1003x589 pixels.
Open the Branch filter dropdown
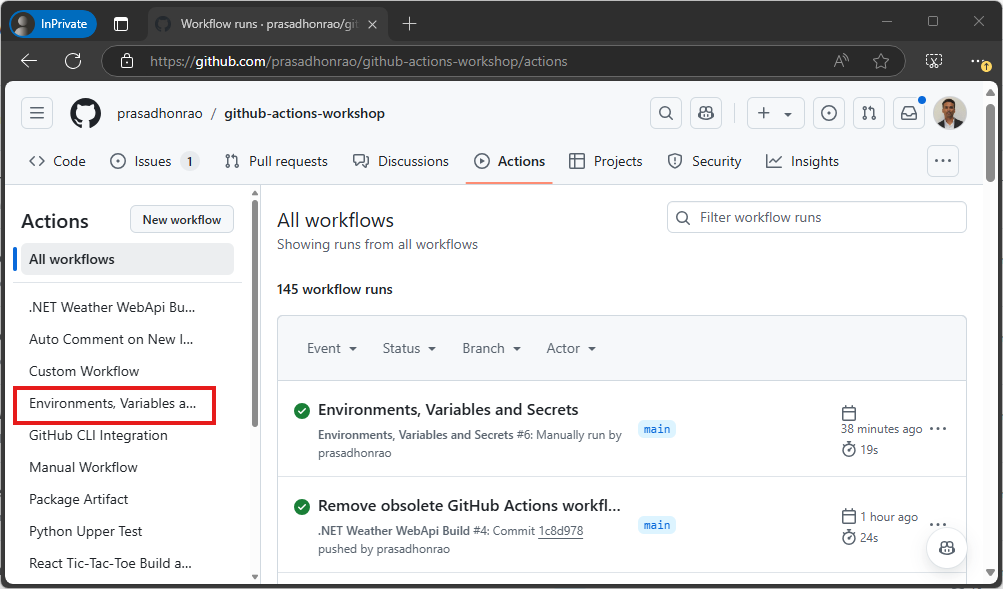point(490,348)
